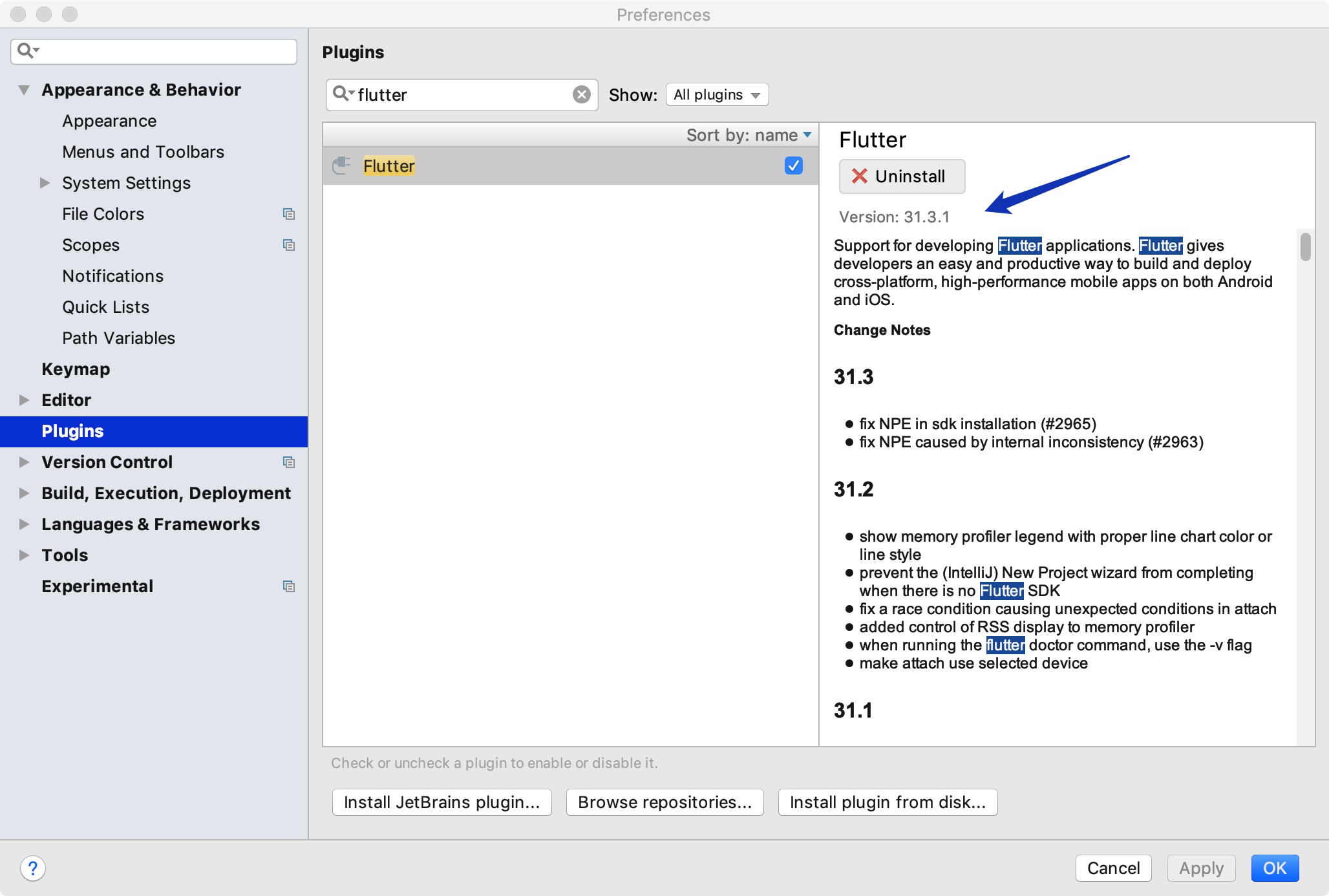Viewport: 1329px width, 896px height.
Task: Expand Build, Execution, Deployment section
Action: coord(24,493)
